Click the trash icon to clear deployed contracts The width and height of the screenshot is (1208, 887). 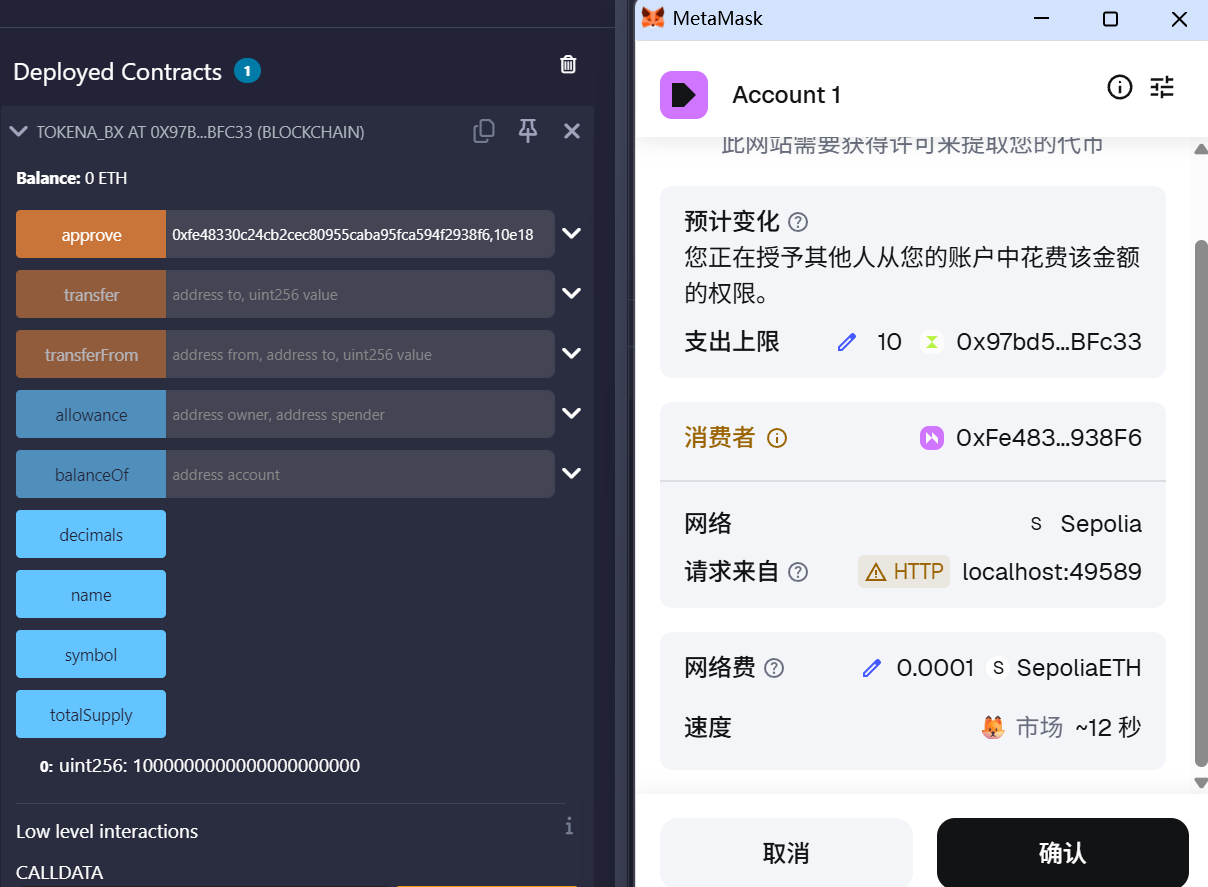pyautogui.click(x=568, y=65)
